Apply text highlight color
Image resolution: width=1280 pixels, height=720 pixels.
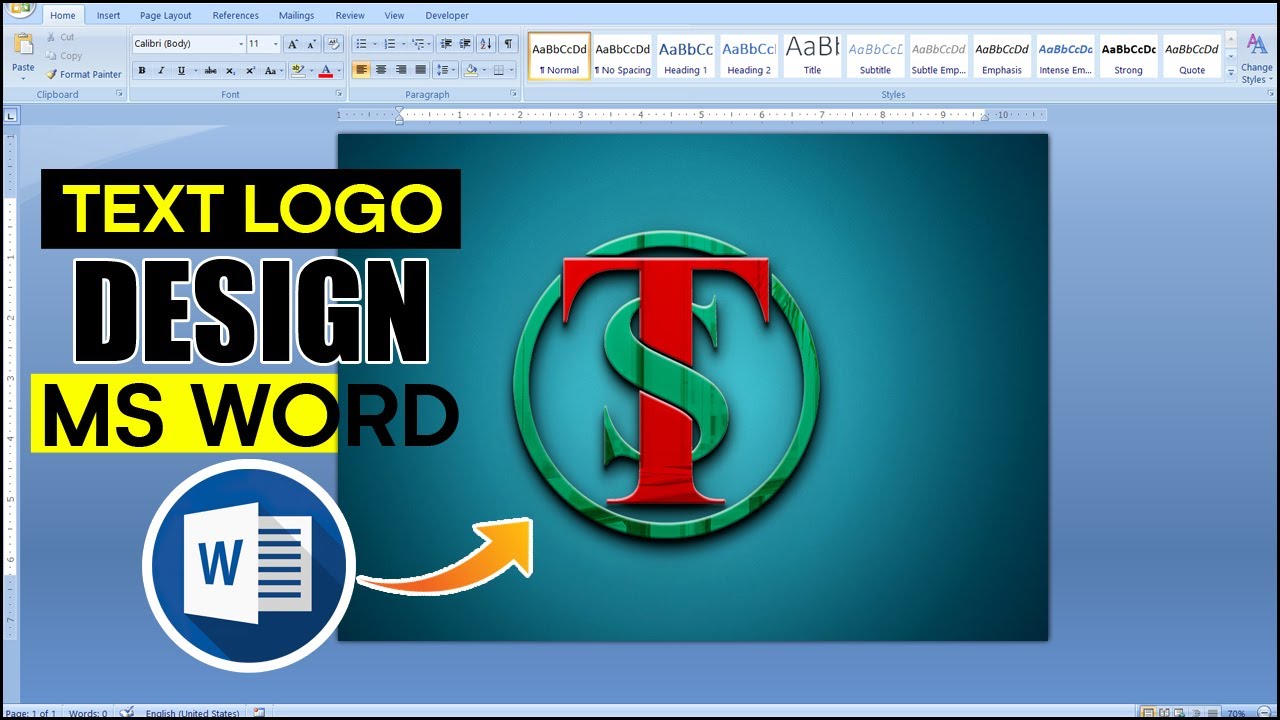[297, 70]
